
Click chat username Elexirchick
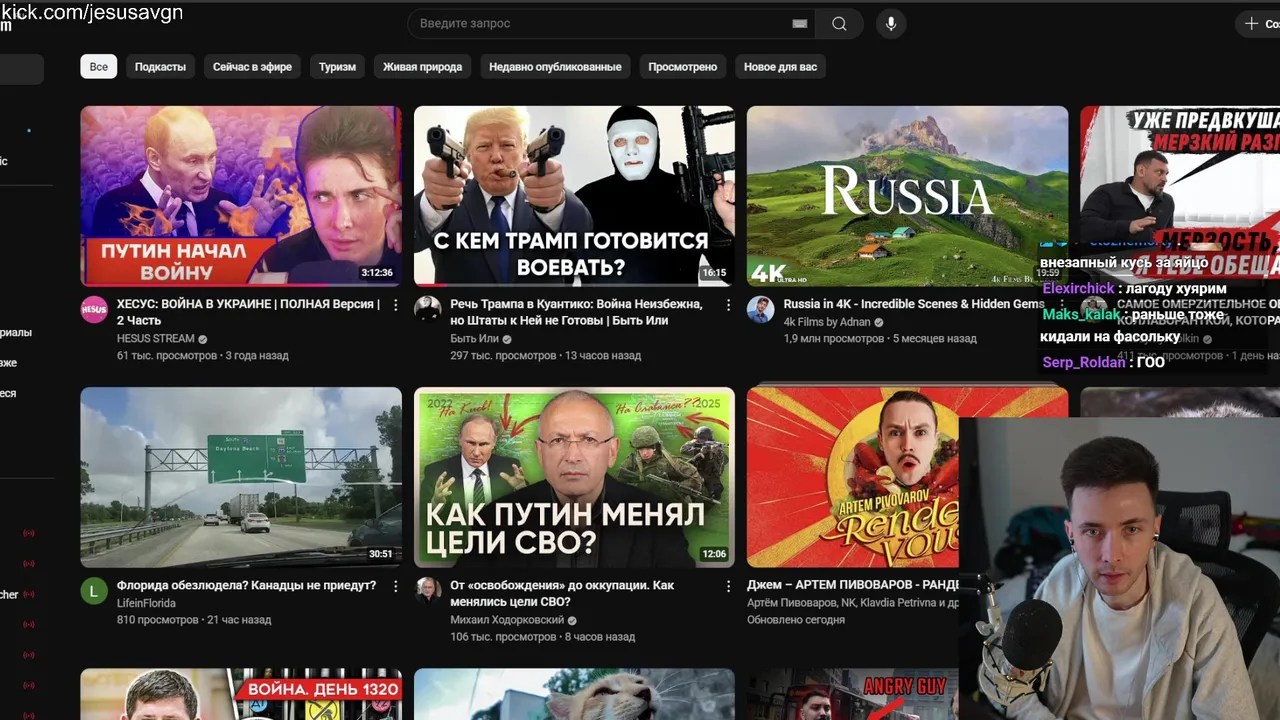[1078, 288]
